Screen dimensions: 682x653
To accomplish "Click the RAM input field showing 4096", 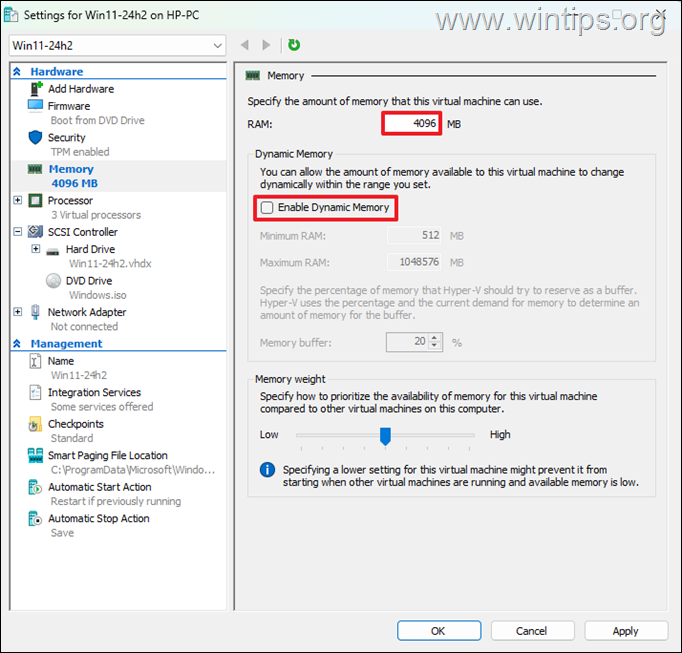I will (411, 124).
